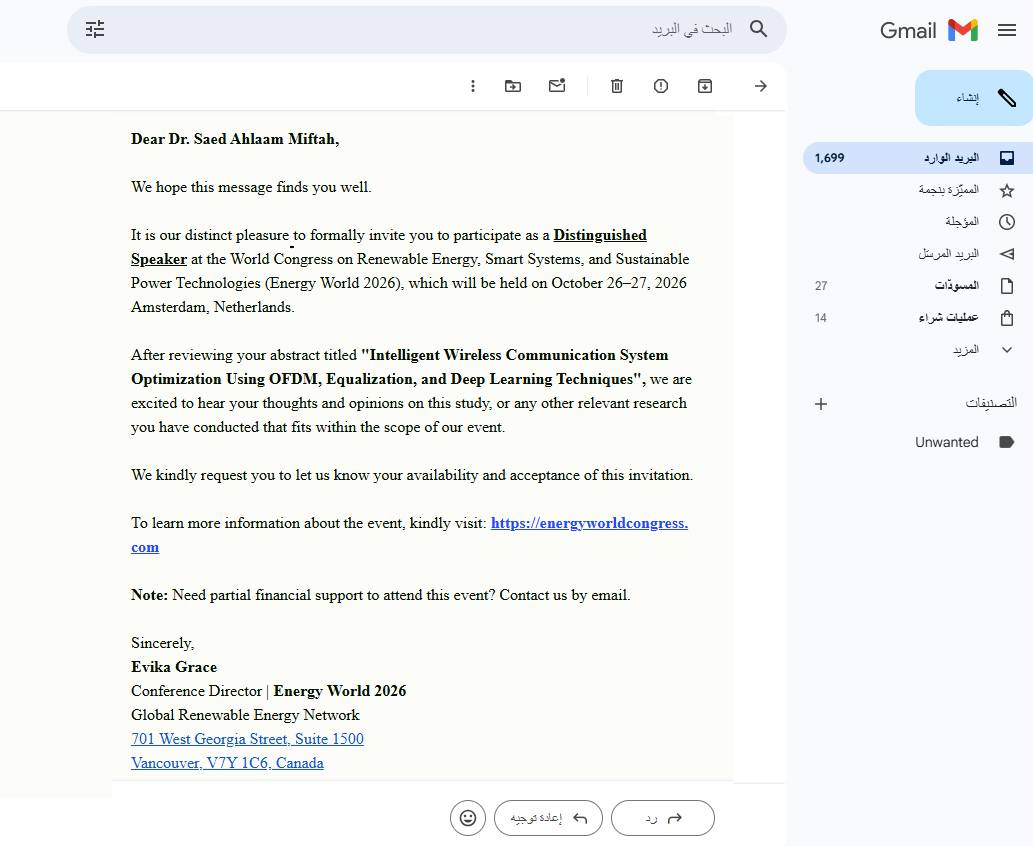This screenshot has height=846, width=1033.
Task: Click the move-to folder icon
Action: tap(513, 86)
